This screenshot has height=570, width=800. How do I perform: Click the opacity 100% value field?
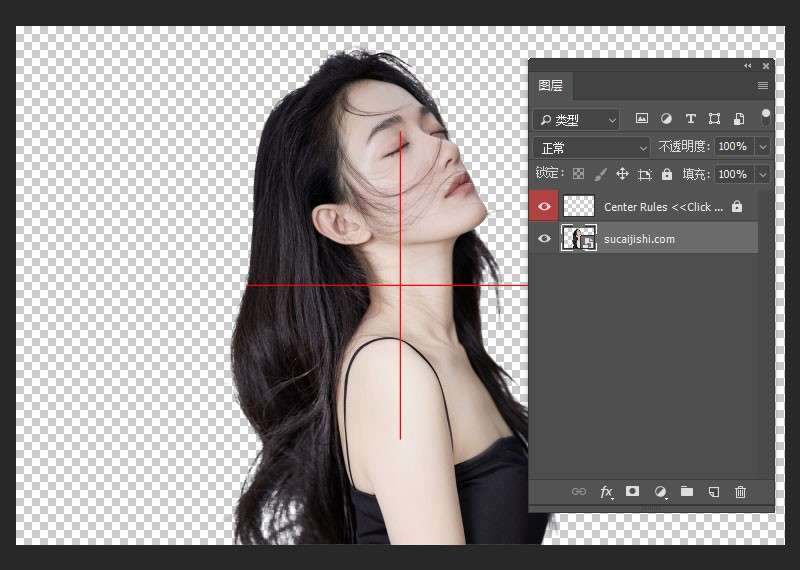pos(734,147)
